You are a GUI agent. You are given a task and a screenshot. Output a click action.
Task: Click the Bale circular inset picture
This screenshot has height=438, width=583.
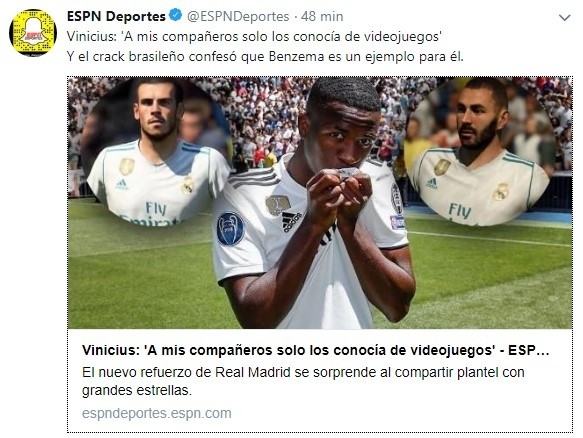pyautogui.click(x=154, y=152)
